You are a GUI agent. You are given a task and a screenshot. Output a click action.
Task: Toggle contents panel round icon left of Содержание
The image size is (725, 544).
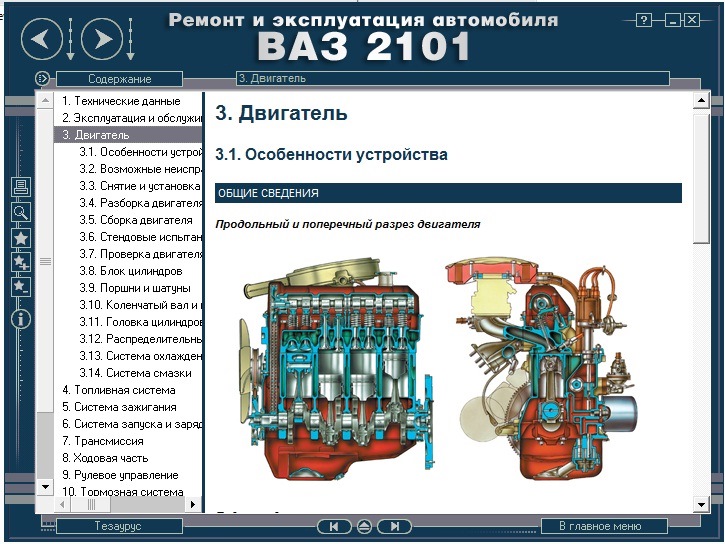(x=42, y=79)
